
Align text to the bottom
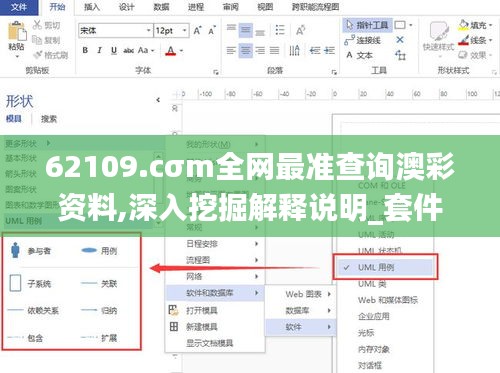[260, 32]
